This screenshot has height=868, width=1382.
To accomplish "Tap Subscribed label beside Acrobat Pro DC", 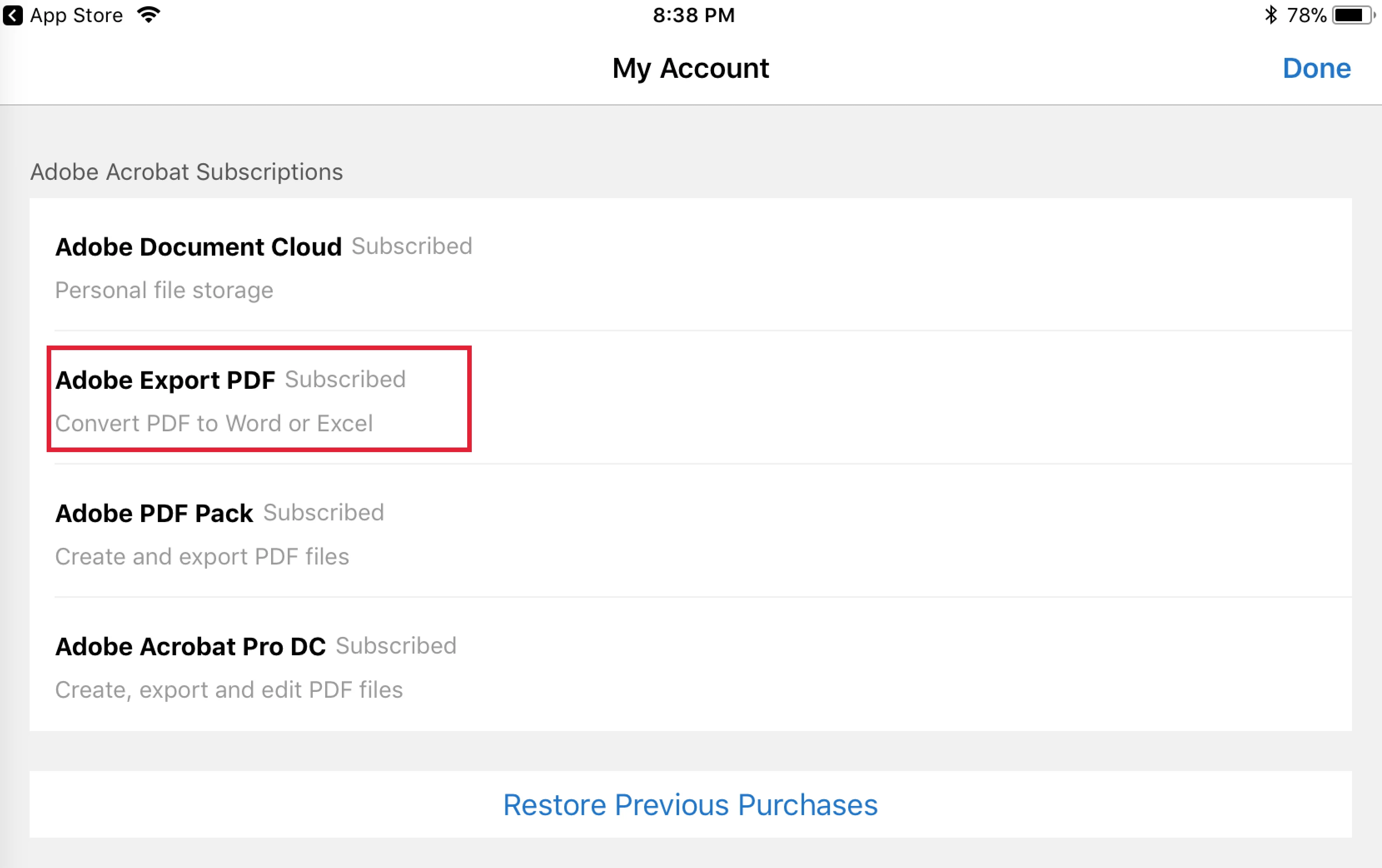I will [396, 645].
